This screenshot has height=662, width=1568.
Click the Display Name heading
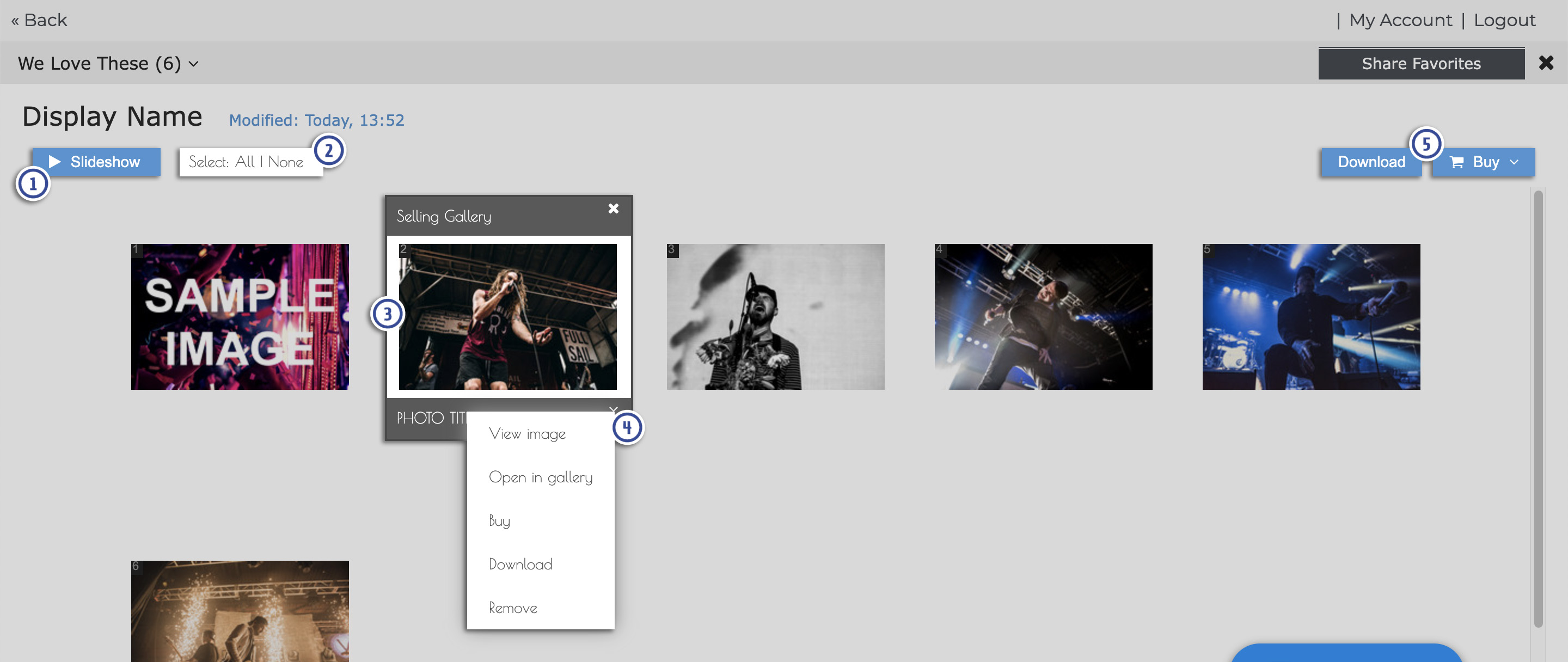112,116
